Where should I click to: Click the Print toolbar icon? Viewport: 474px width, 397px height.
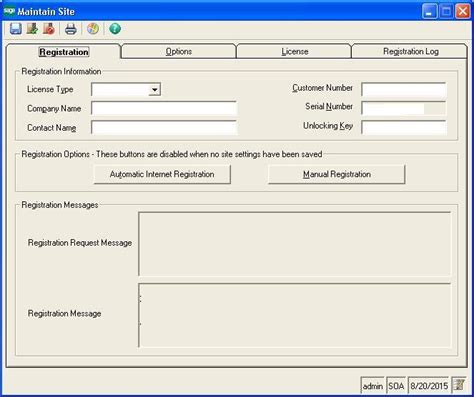point(71,29)
